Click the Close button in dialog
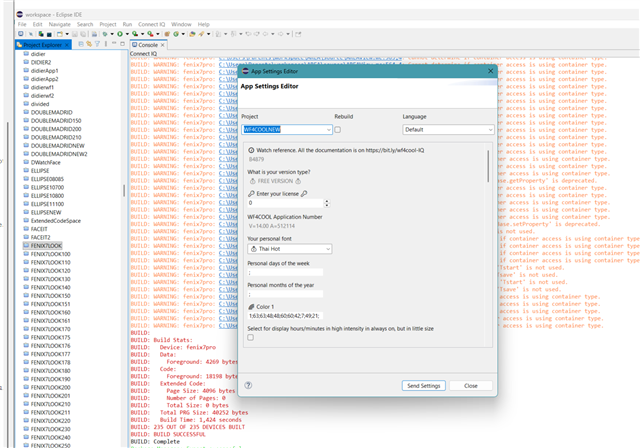Screen dimensions: 640x448 pyautogui.click(x=470, y=385)
